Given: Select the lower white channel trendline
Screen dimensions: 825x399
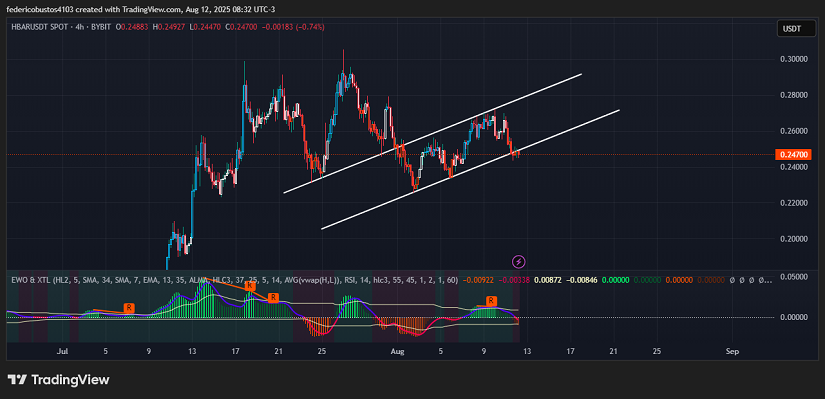Looking at the screenshot, I should (x=470, y=169).
